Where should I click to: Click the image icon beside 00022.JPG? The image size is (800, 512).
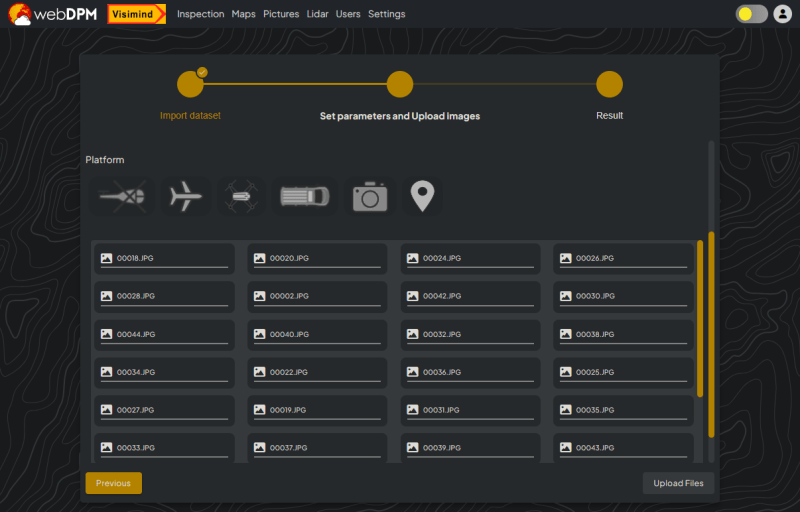(x=259, y=372)
